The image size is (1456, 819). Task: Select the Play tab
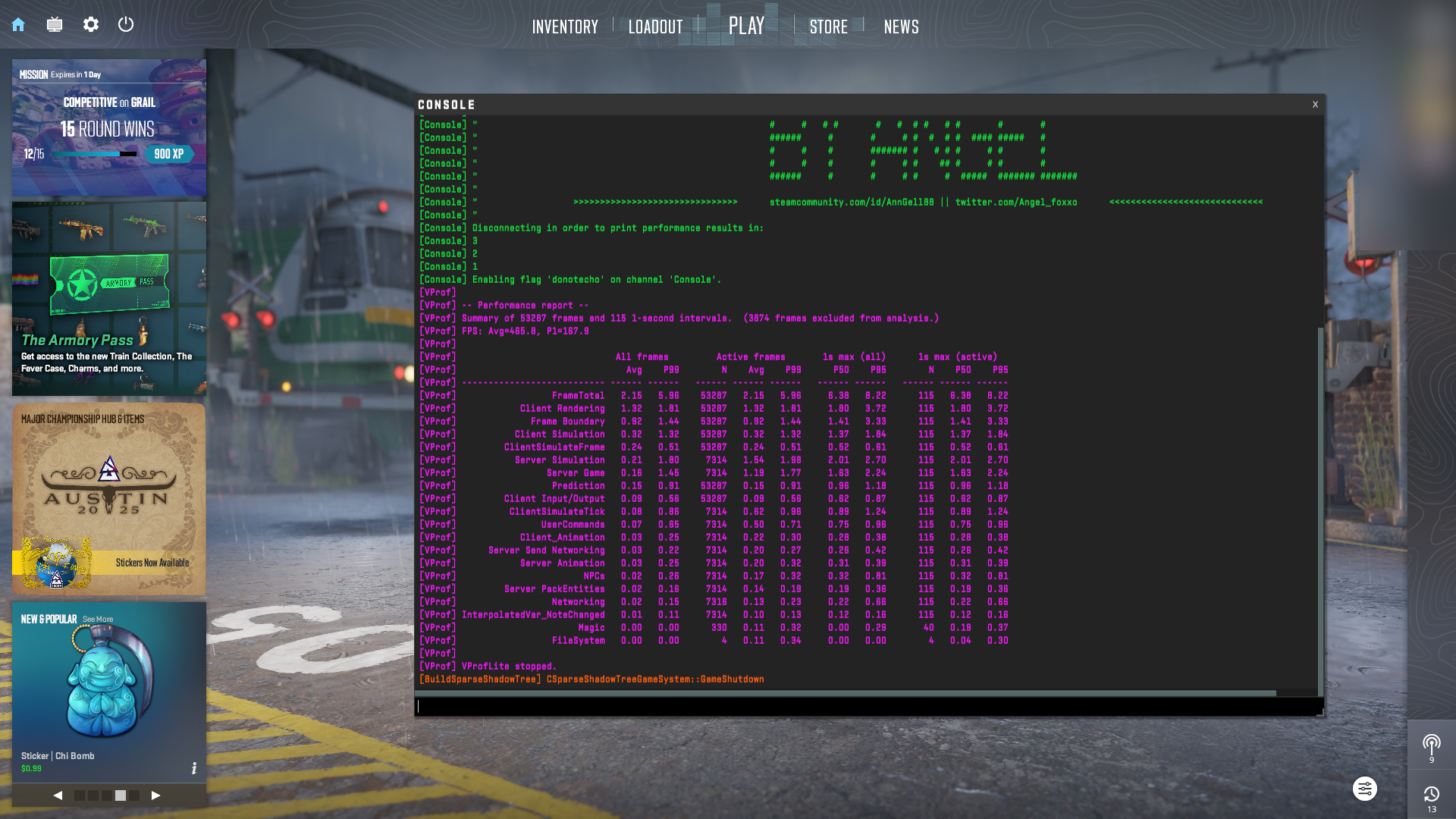tap(746, 26)
